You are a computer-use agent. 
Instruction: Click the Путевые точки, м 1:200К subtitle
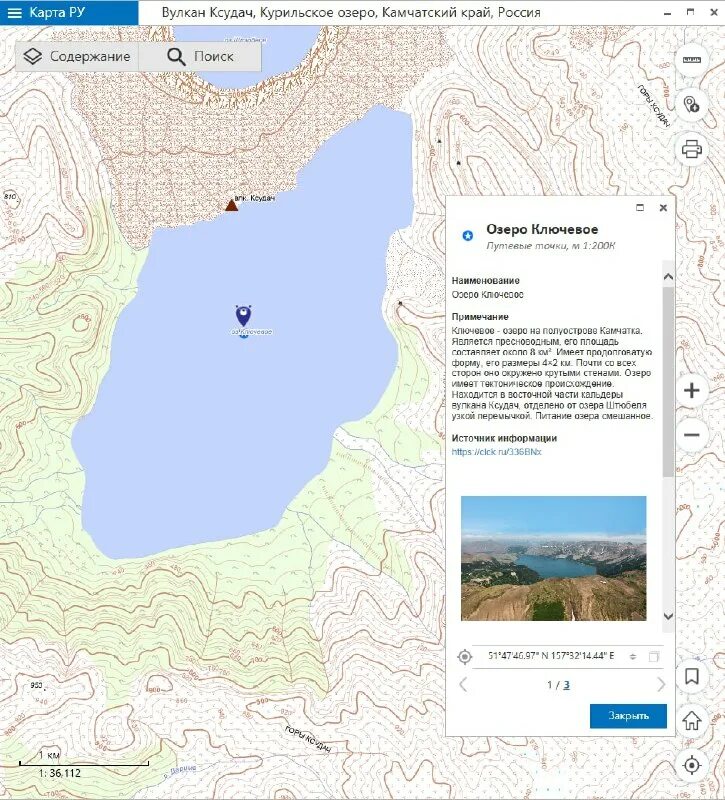pos(551,246)
